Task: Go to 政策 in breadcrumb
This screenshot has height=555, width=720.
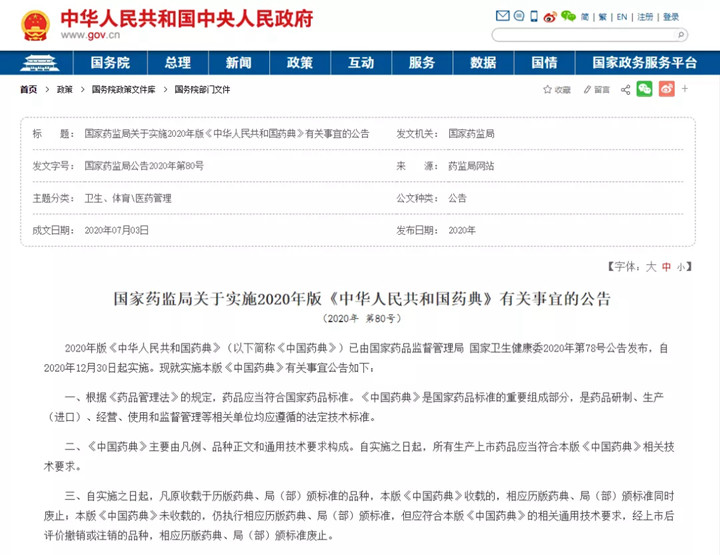Action: (65, 90)
